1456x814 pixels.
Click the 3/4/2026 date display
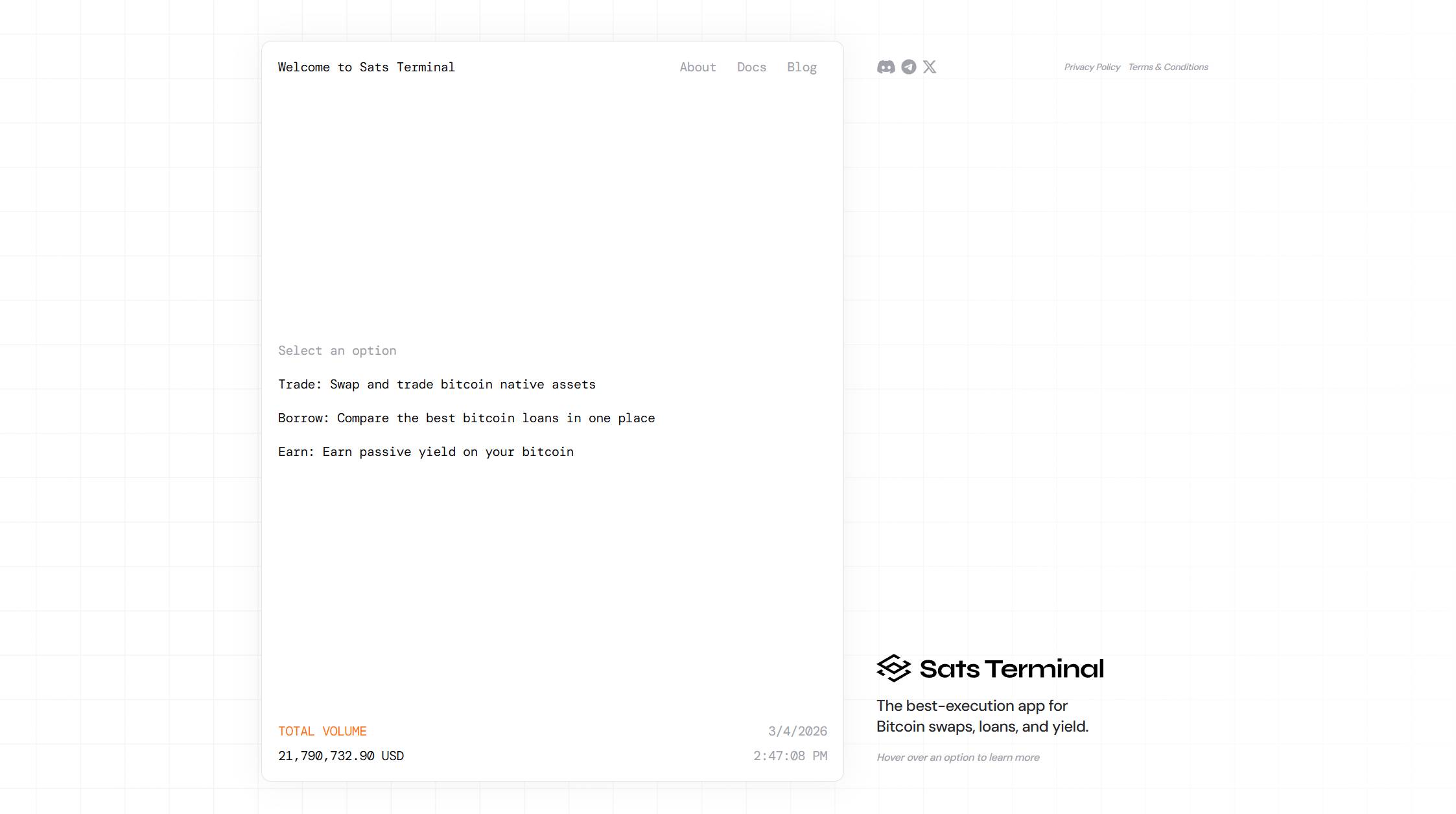[x=797, y=731]
